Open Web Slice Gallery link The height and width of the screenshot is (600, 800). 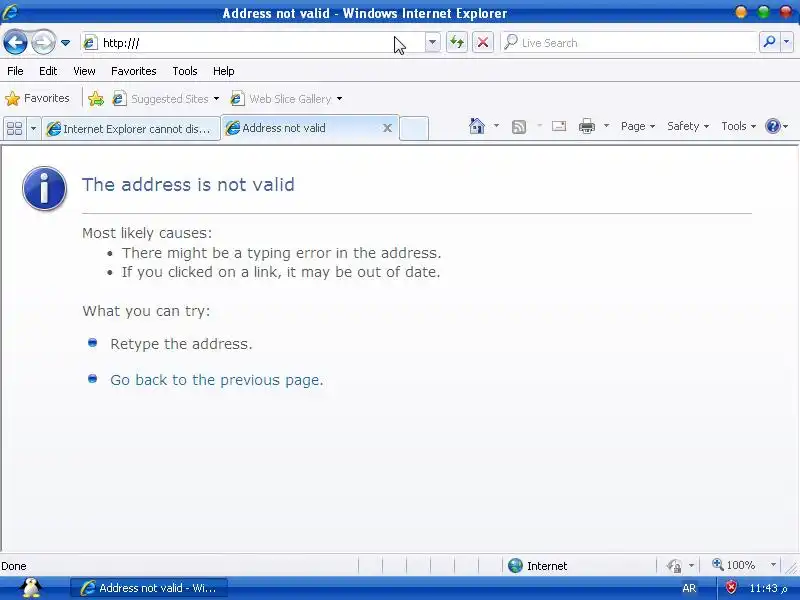[x=286, y=98]
